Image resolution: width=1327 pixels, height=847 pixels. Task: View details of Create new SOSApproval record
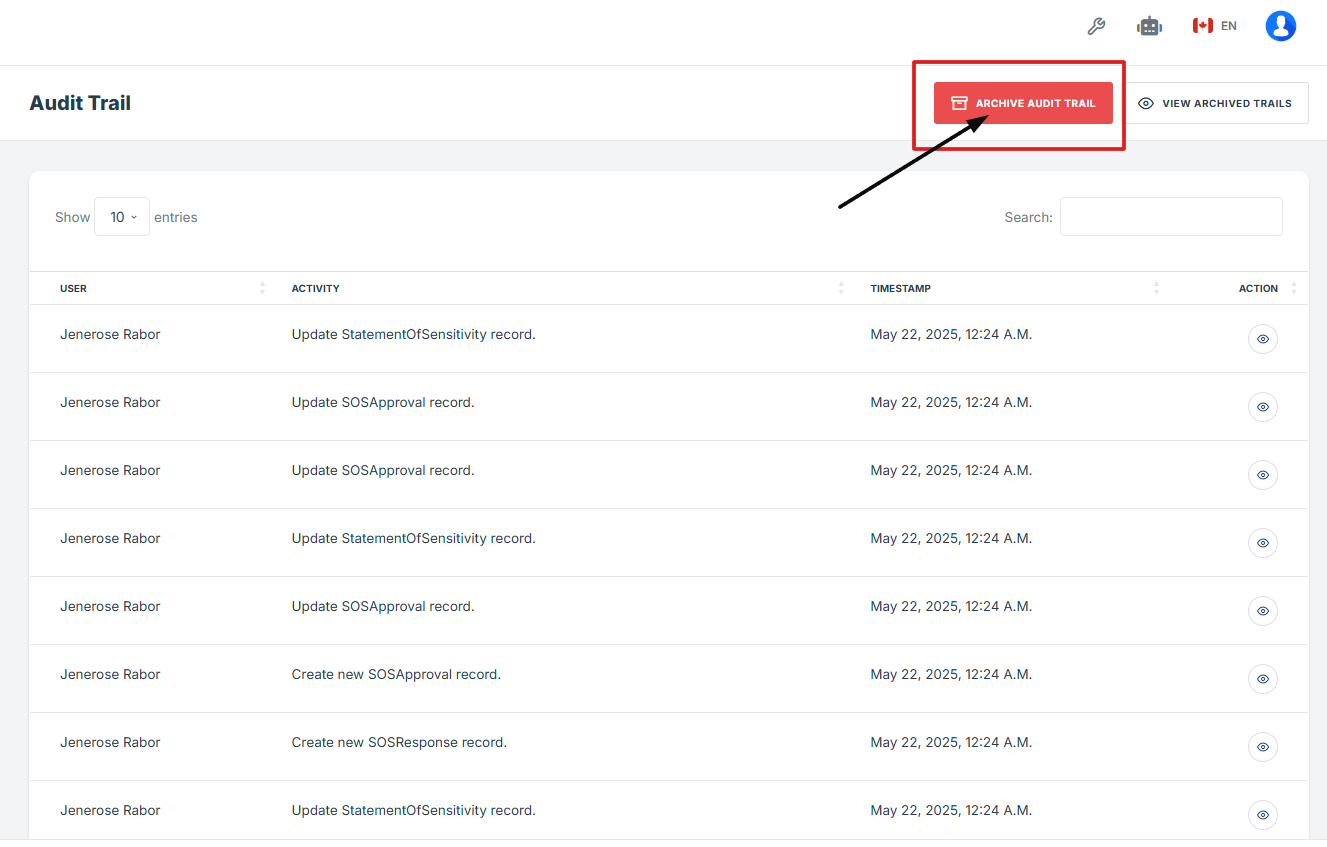[1262, 679]
